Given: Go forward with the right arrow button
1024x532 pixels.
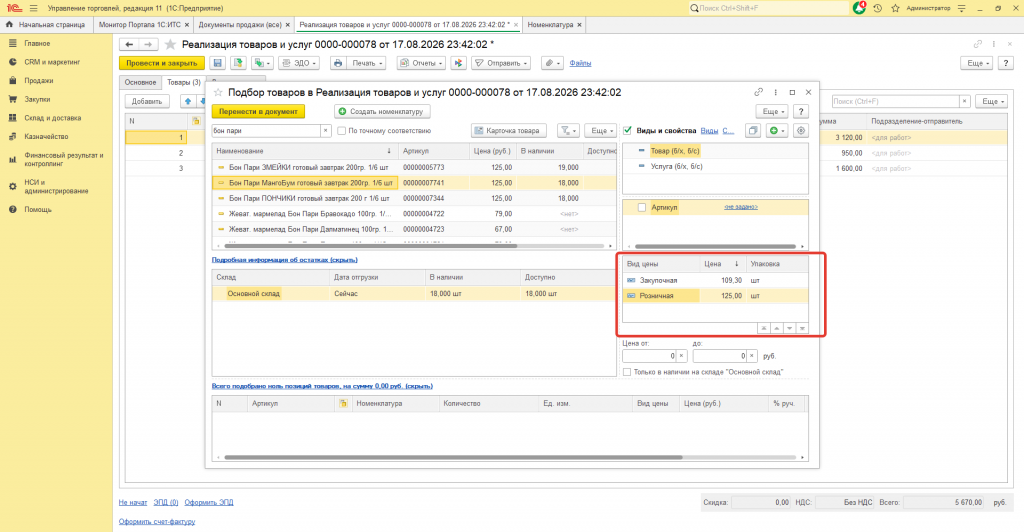Looking at the screenshot, I should tap(148, 44).
